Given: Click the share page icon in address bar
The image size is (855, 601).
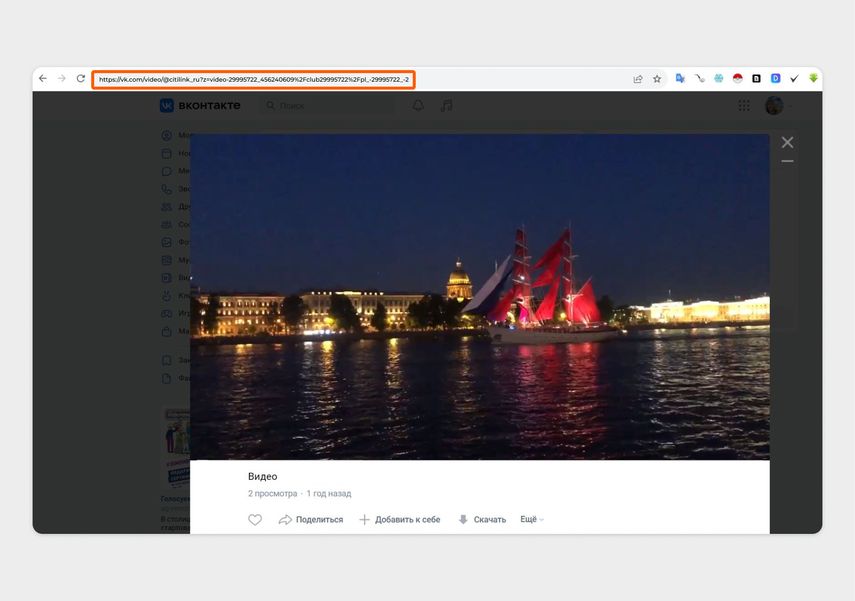Looking at the screenshot, I should (x=637, y=79).
